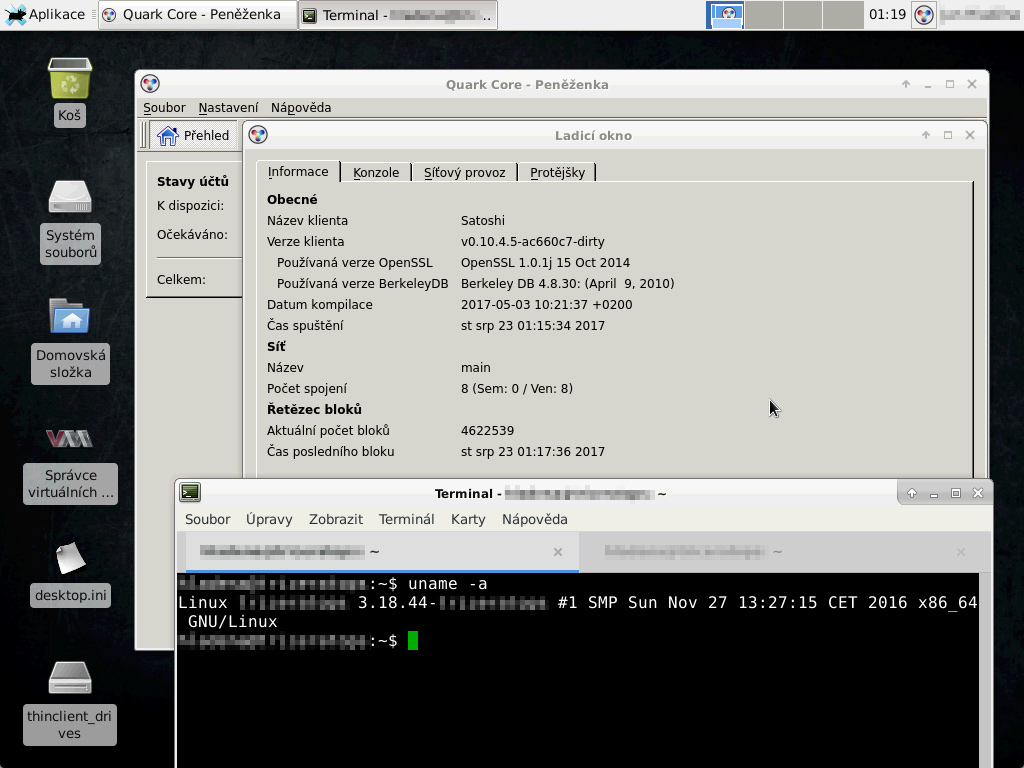Close the second Terminal tab
Viewport: 1024px width, 768px height.
click(961, 552)
